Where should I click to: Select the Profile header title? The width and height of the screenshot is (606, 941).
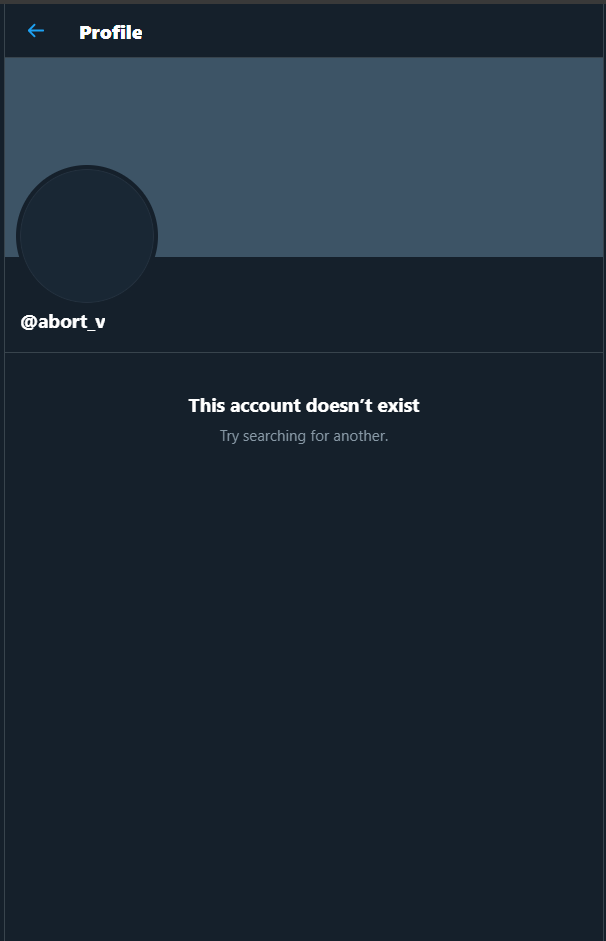coord(111,32)
